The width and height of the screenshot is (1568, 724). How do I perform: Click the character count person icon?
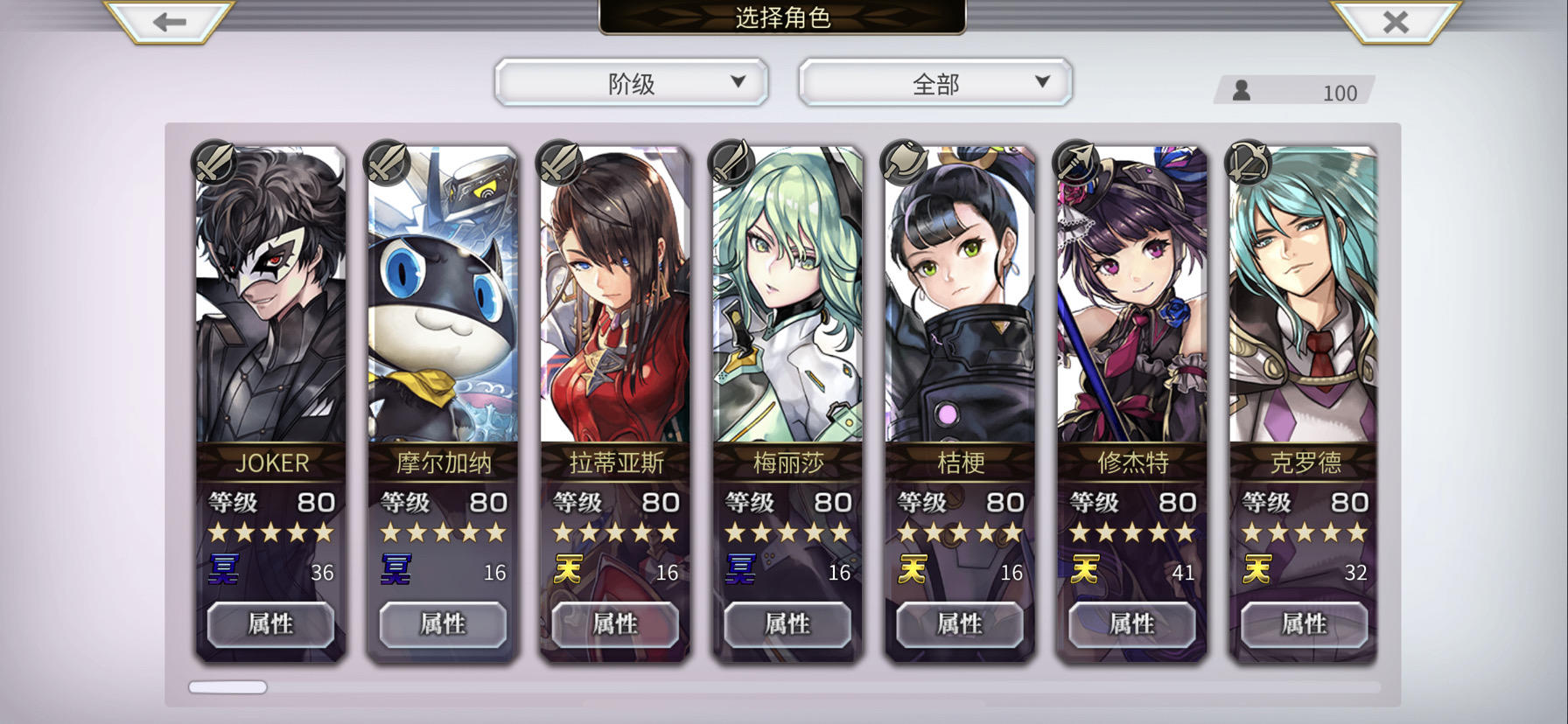(1241, 90)
